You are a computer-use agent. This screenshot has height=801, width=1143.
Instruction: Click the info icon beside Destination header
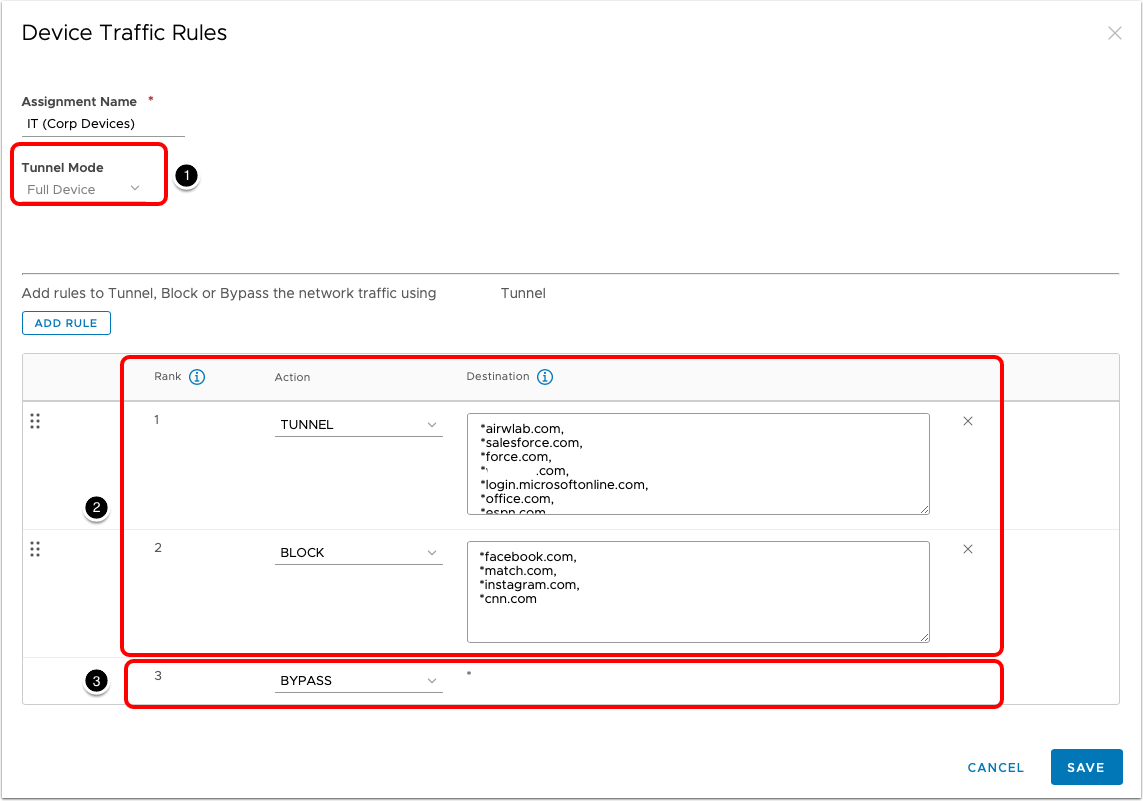[x=545, y=377]
